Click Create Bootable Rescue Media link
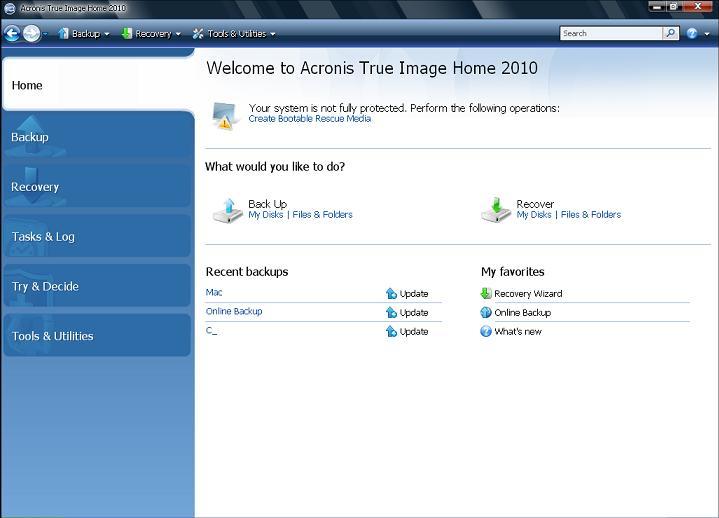The width and height of the screenshot is (719, 518). [x=310, y=119]
